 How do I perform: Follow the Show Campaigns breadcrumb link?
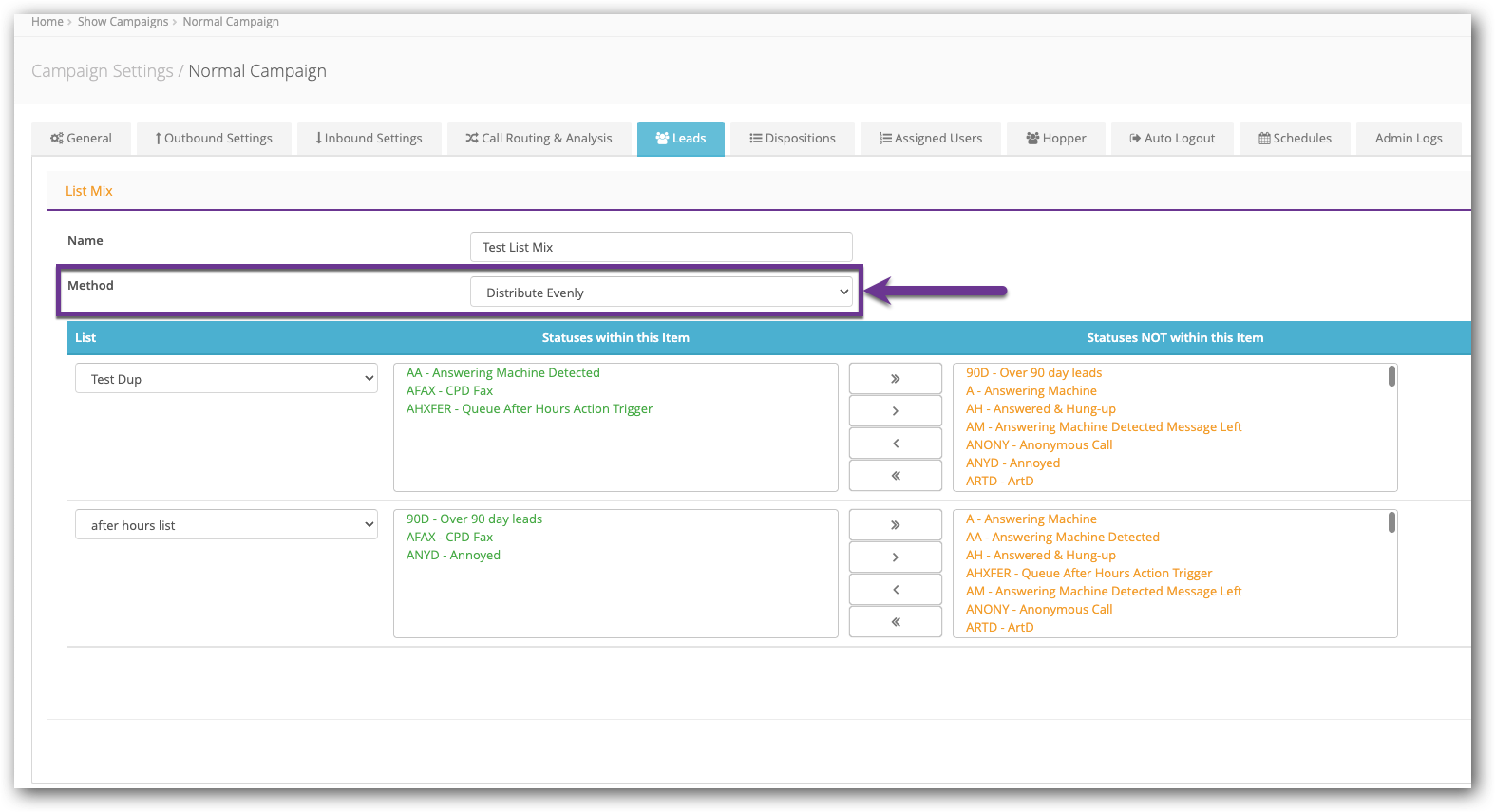(123, 21)
